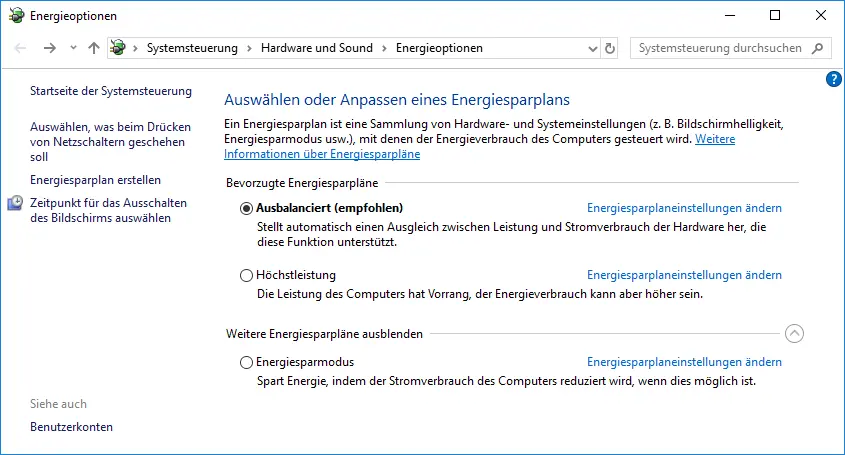
Task: Open the recent locations dropdown
Action: pos(73,48)
